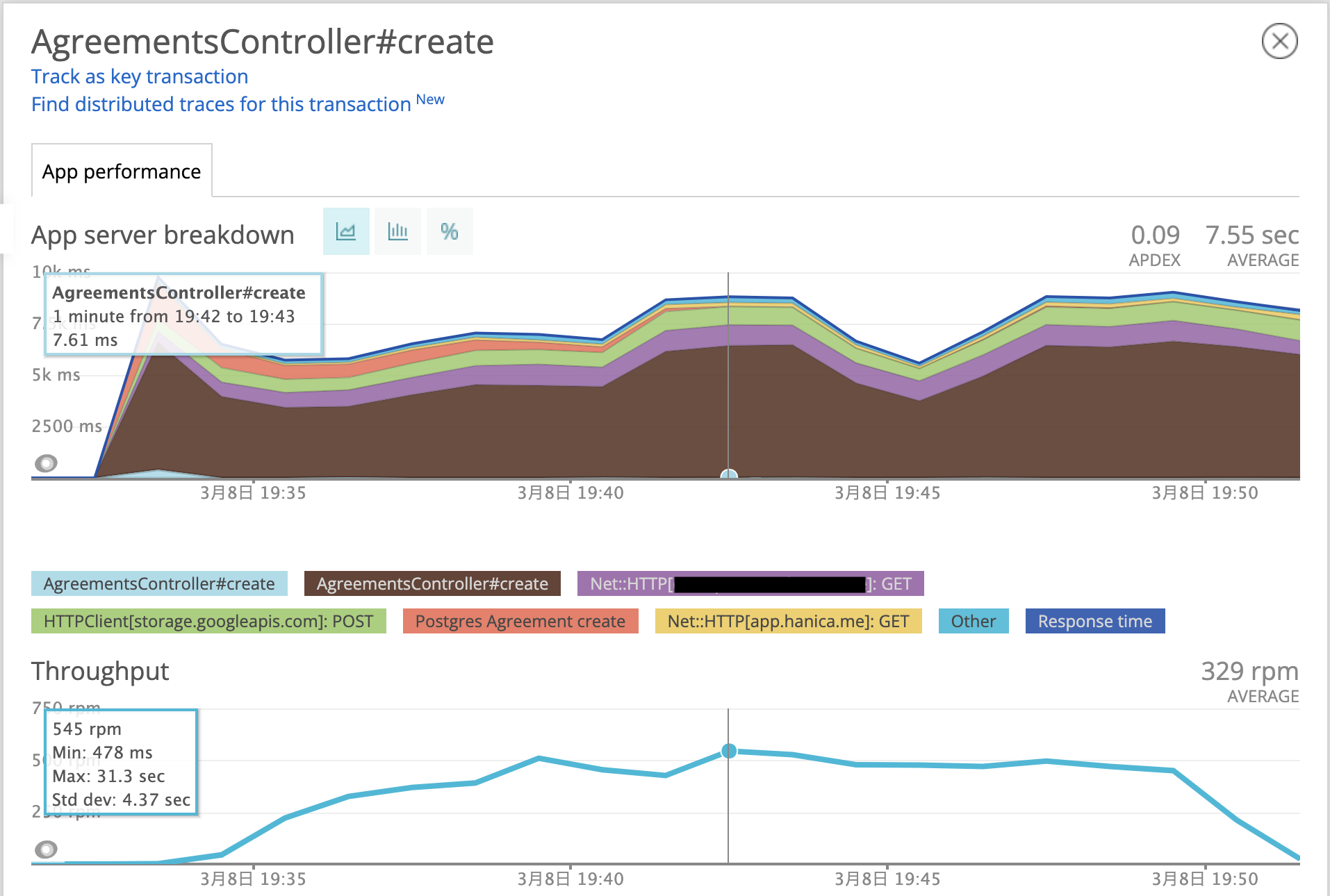
Task: Click Track as key transaction link
Action: tap(140, 76)
